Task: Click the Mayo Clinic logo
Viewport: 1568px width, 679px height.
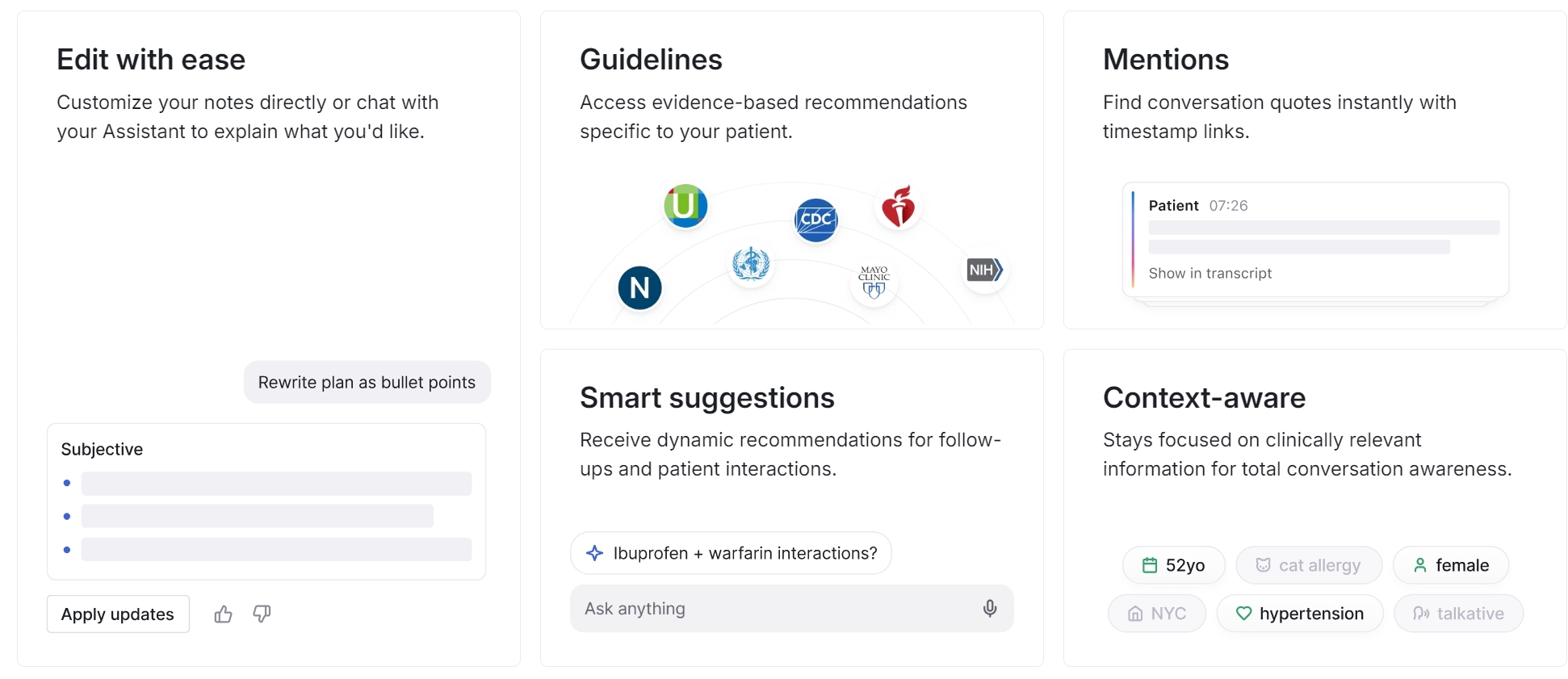Action: 874,283
